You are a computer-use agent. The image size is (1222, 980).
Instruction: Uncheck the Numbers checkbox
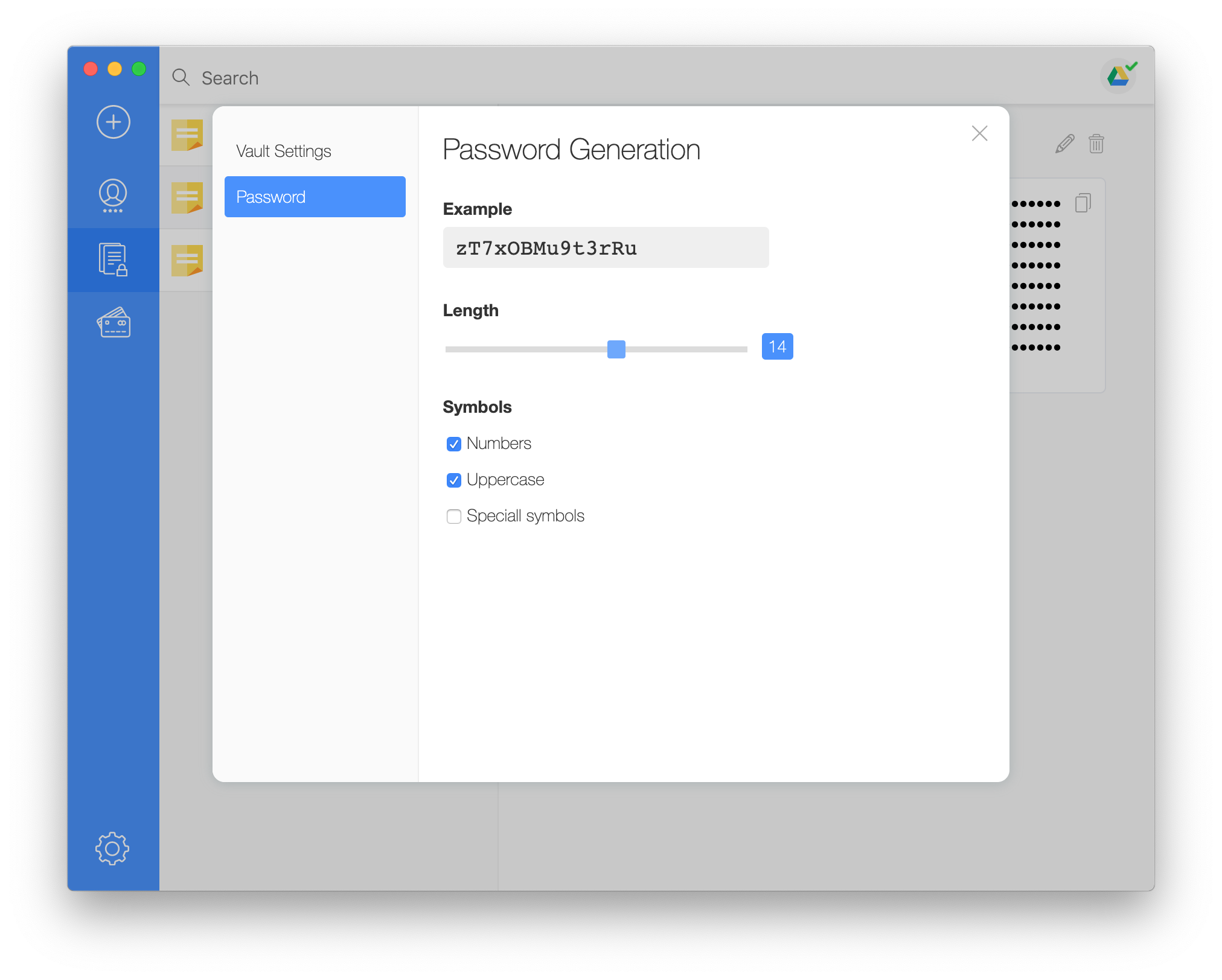coord(454,444)
